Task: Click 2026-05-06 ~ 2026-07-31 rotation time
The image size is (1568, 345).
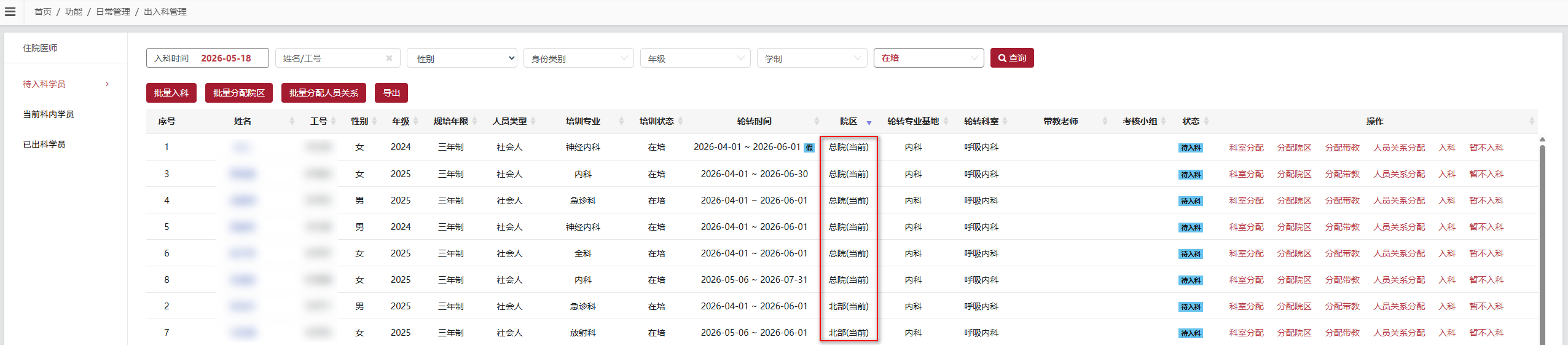Action: (x=754, y=280)
